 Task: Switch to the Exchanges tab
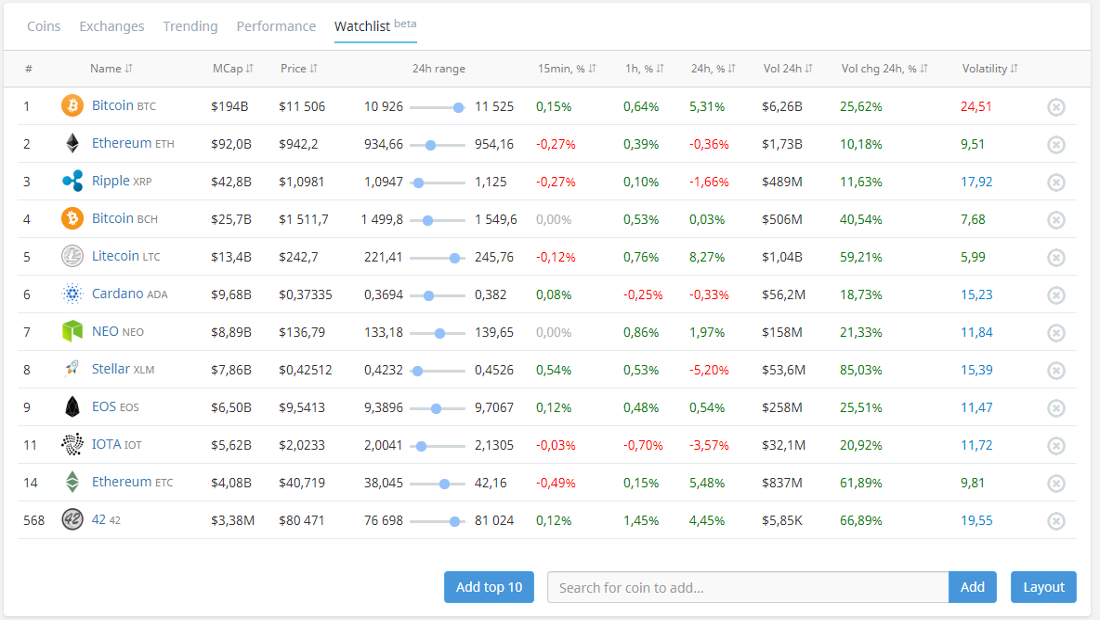pyautogui.click(x=112, y=26)
